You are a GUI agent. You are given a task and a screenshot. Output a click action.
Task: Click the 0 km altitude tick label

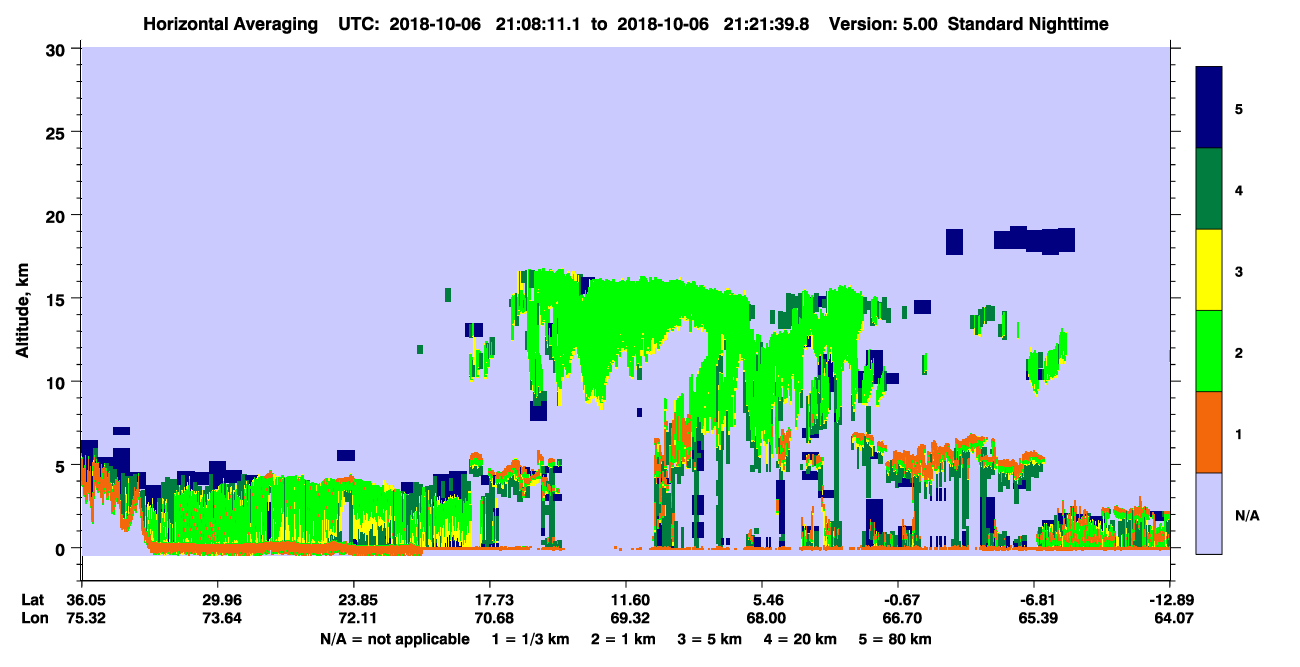pyautogui.click(x=62, y=548)
